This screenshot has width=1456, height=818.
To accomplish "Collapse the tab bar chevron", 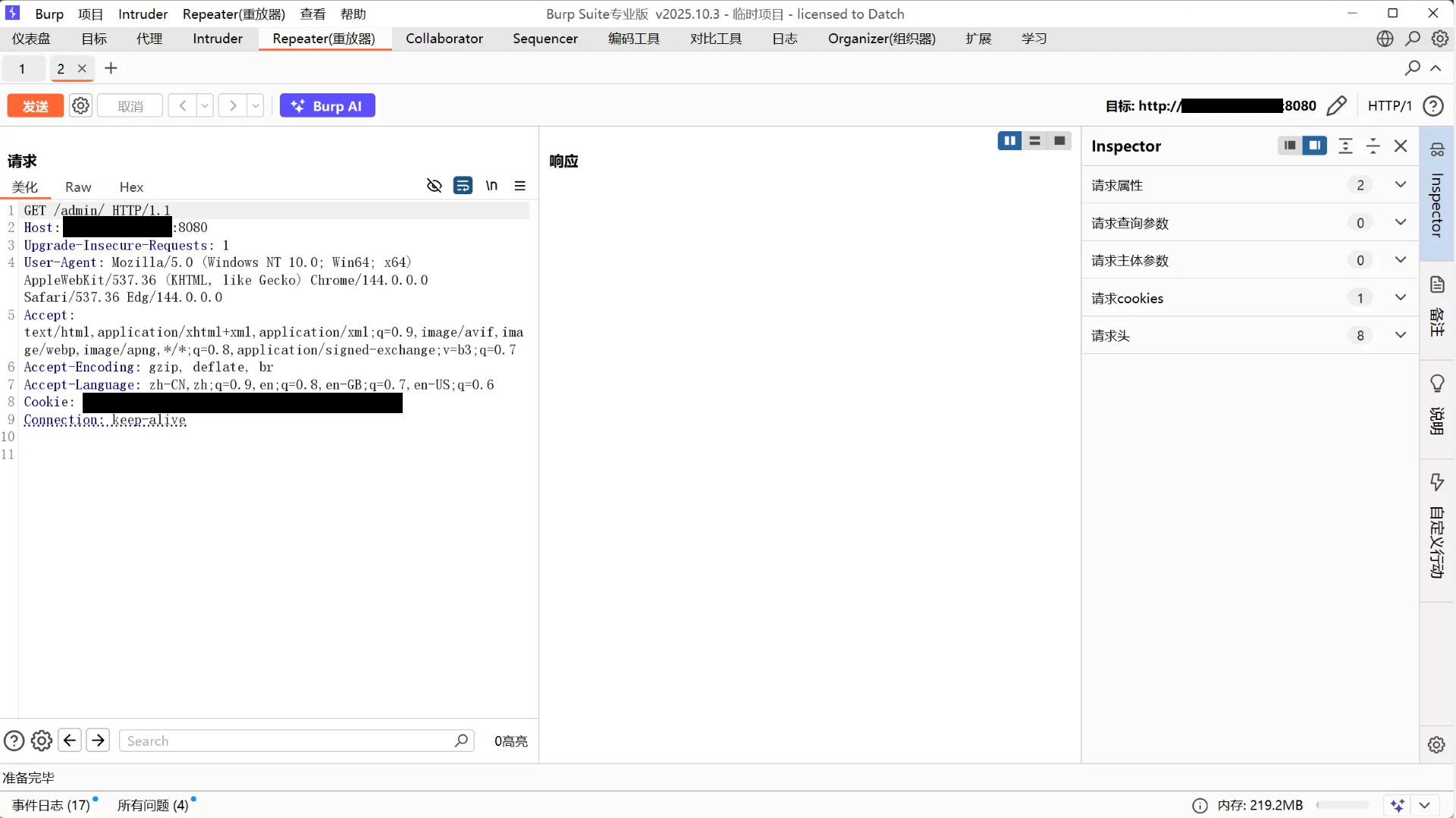I will pos(1436,68).
